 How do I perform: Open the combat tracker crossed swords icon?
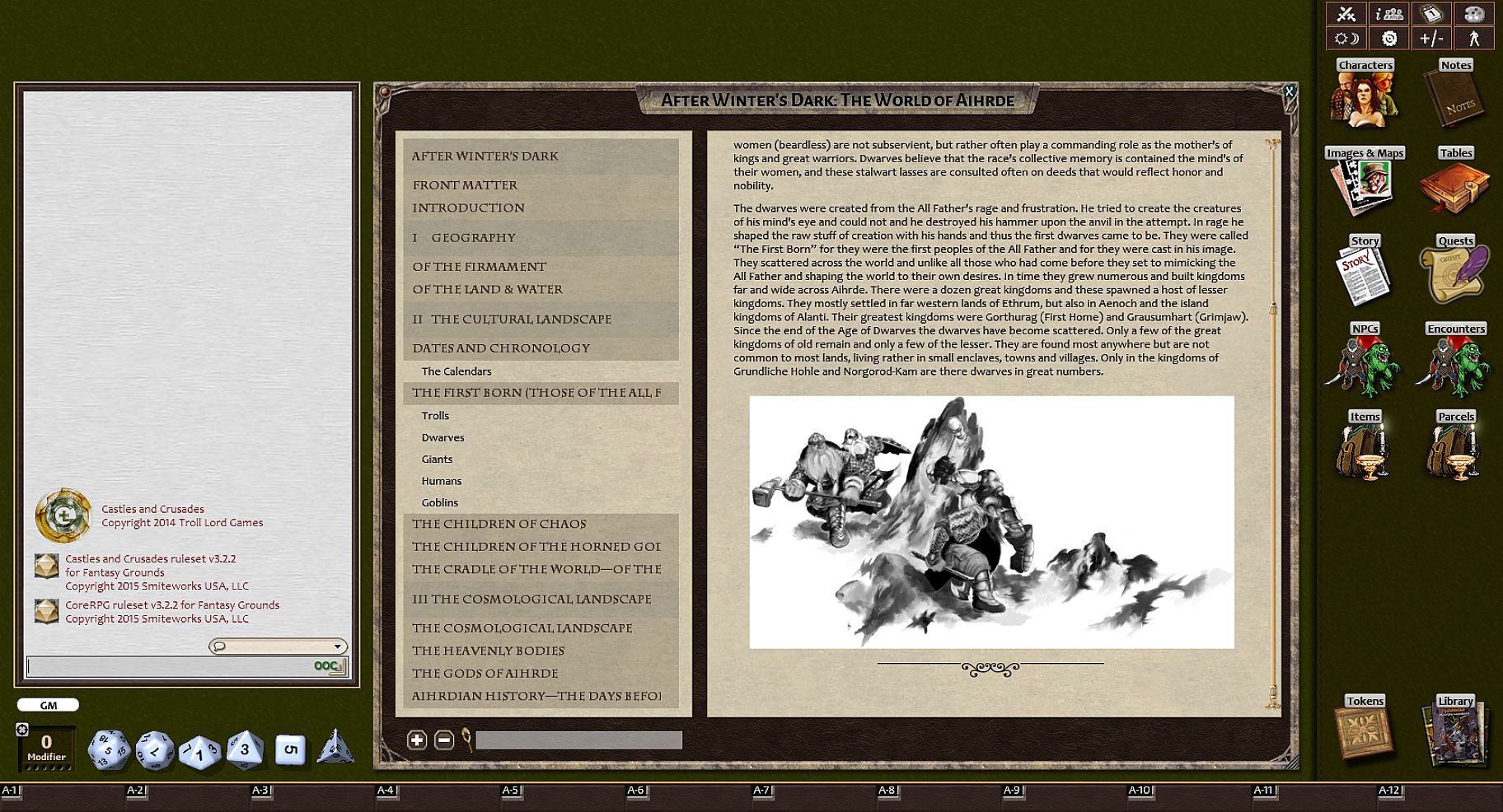1346,14
